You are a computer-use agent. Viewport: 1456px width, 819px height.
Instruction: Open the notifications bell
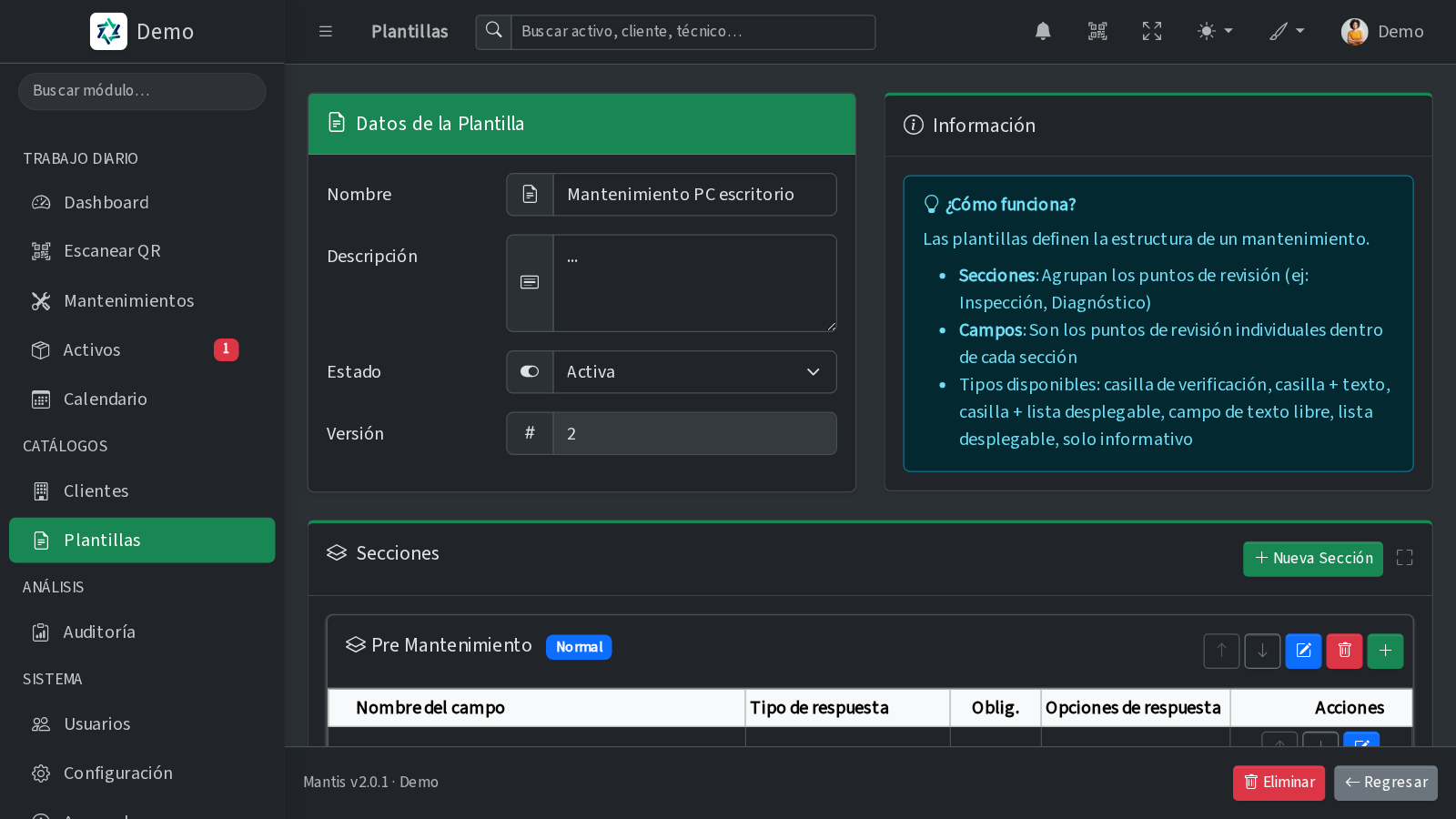click(x=1043, y=31)
